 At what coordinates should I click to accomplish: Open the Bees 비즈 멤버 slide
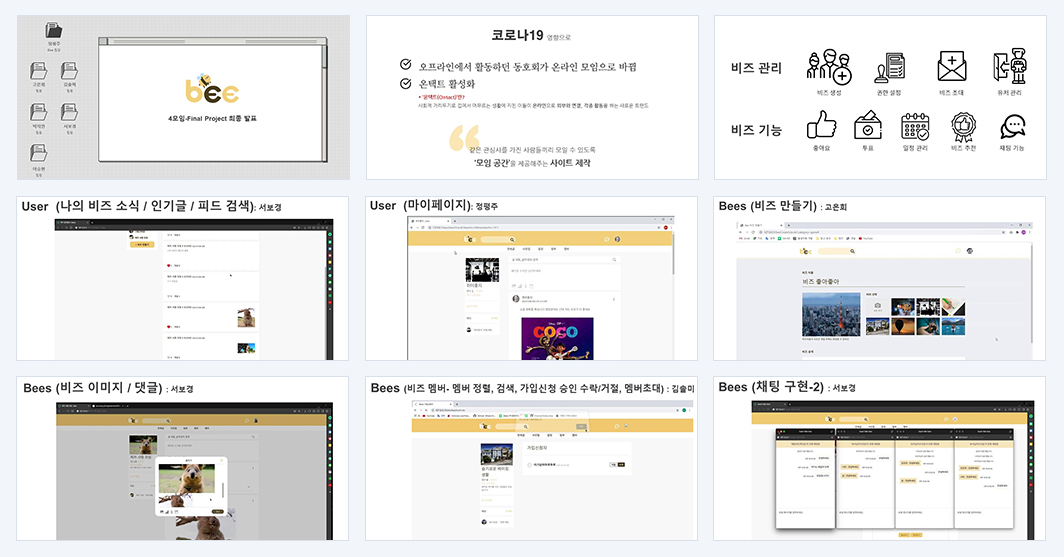(x=531, y=459)
